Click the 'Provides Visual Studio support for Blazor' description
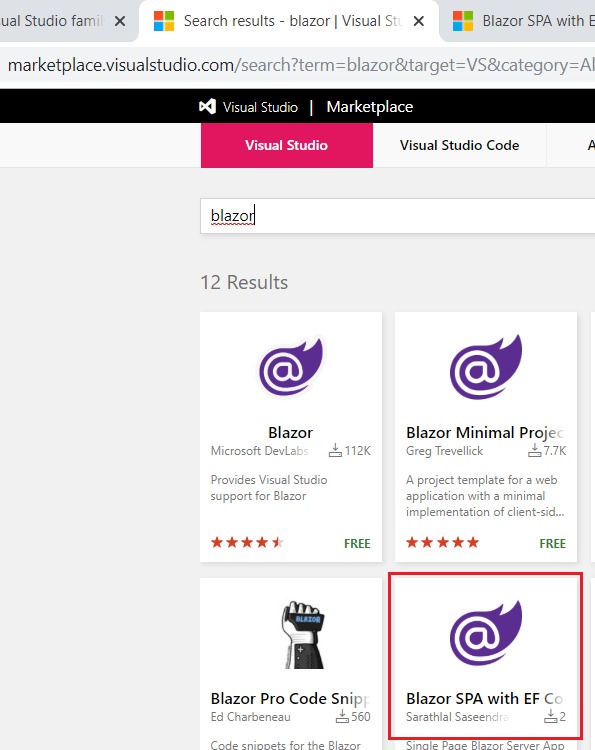The height and width of the screenshot is (750, 595). [x=269, y=488]
